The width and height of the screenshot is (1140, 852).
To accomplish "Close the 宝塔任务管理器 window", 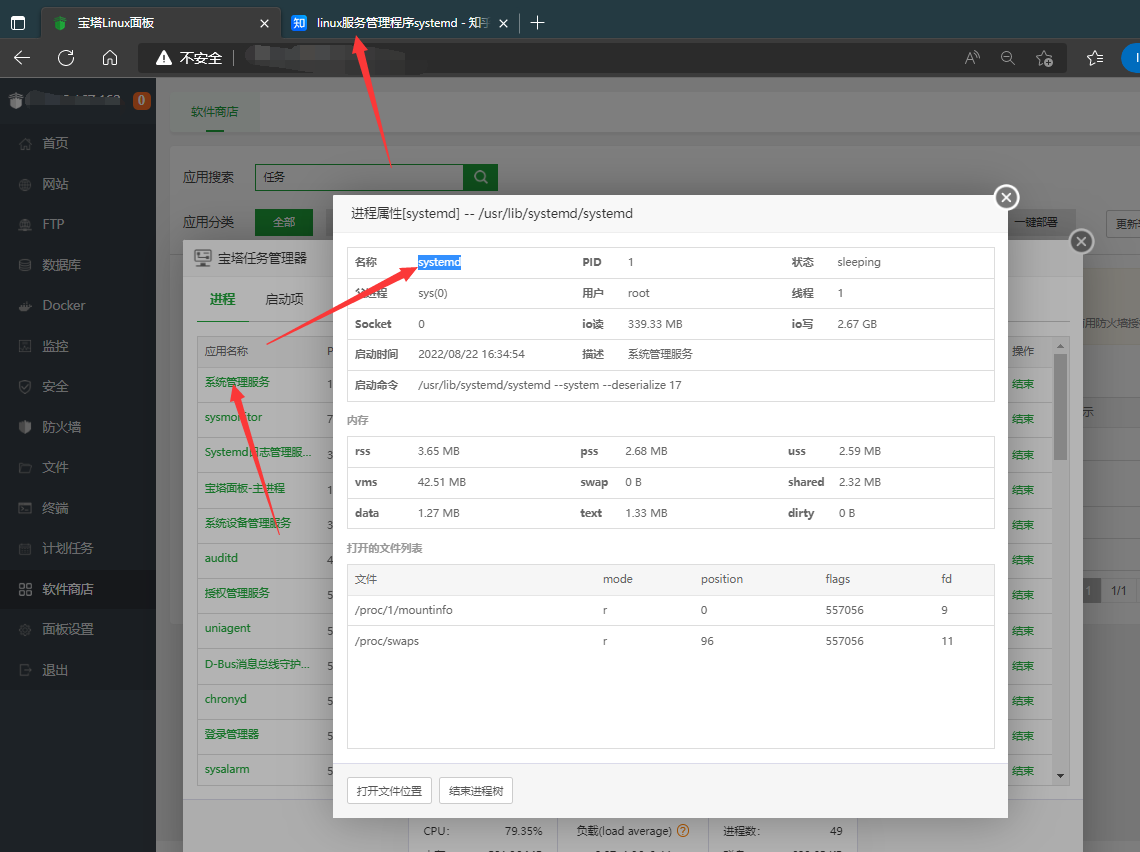I will 1081,241.
